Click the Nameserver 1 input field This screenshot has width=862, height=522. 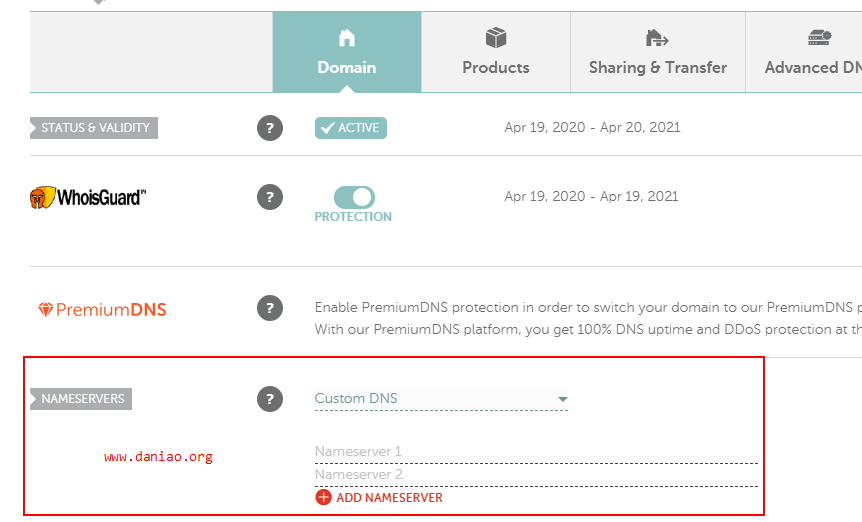[x=536, y=452]
